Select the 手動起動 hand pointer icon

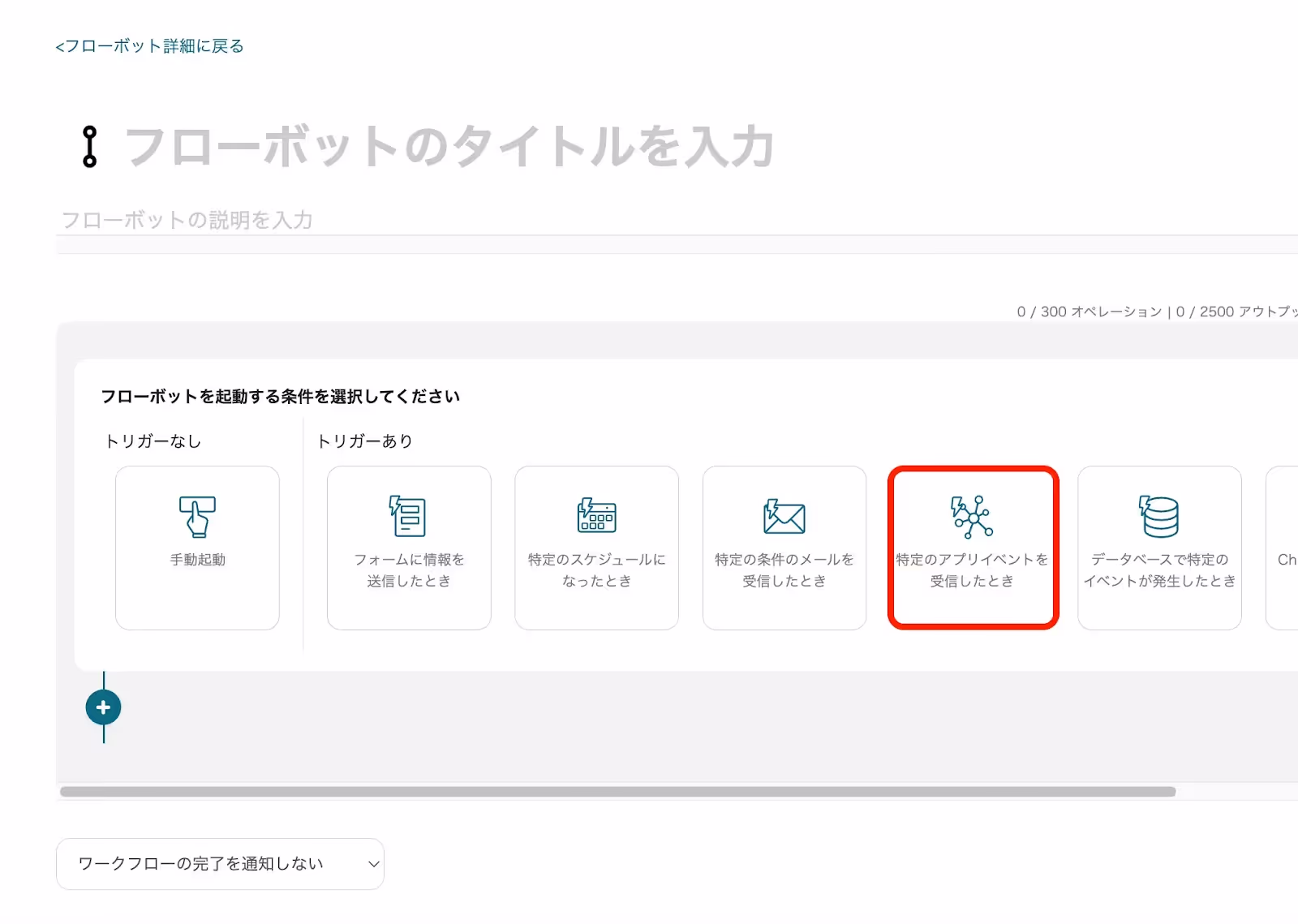[x=197, y=517]
